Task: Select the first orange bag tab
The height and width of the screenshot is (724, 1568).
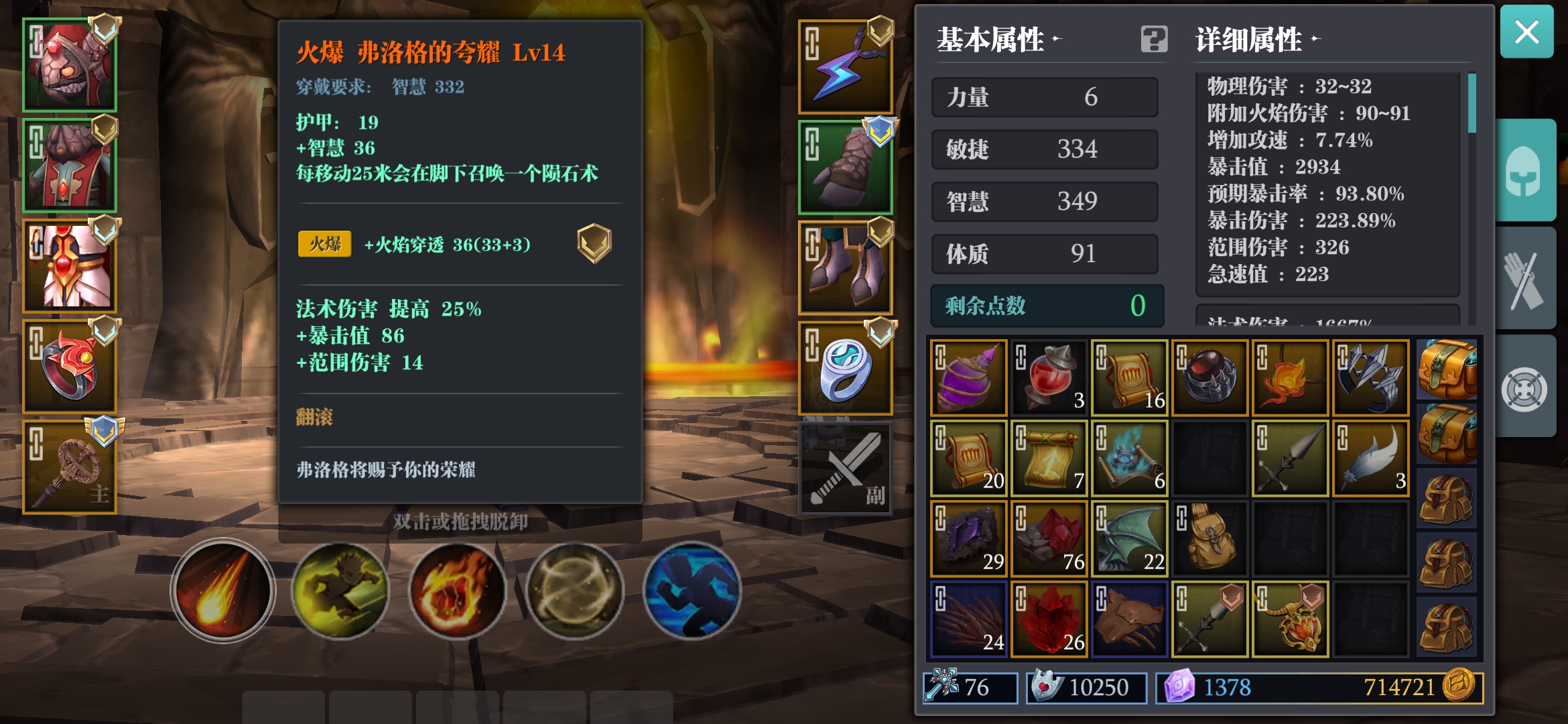Action: point(1447,369)
